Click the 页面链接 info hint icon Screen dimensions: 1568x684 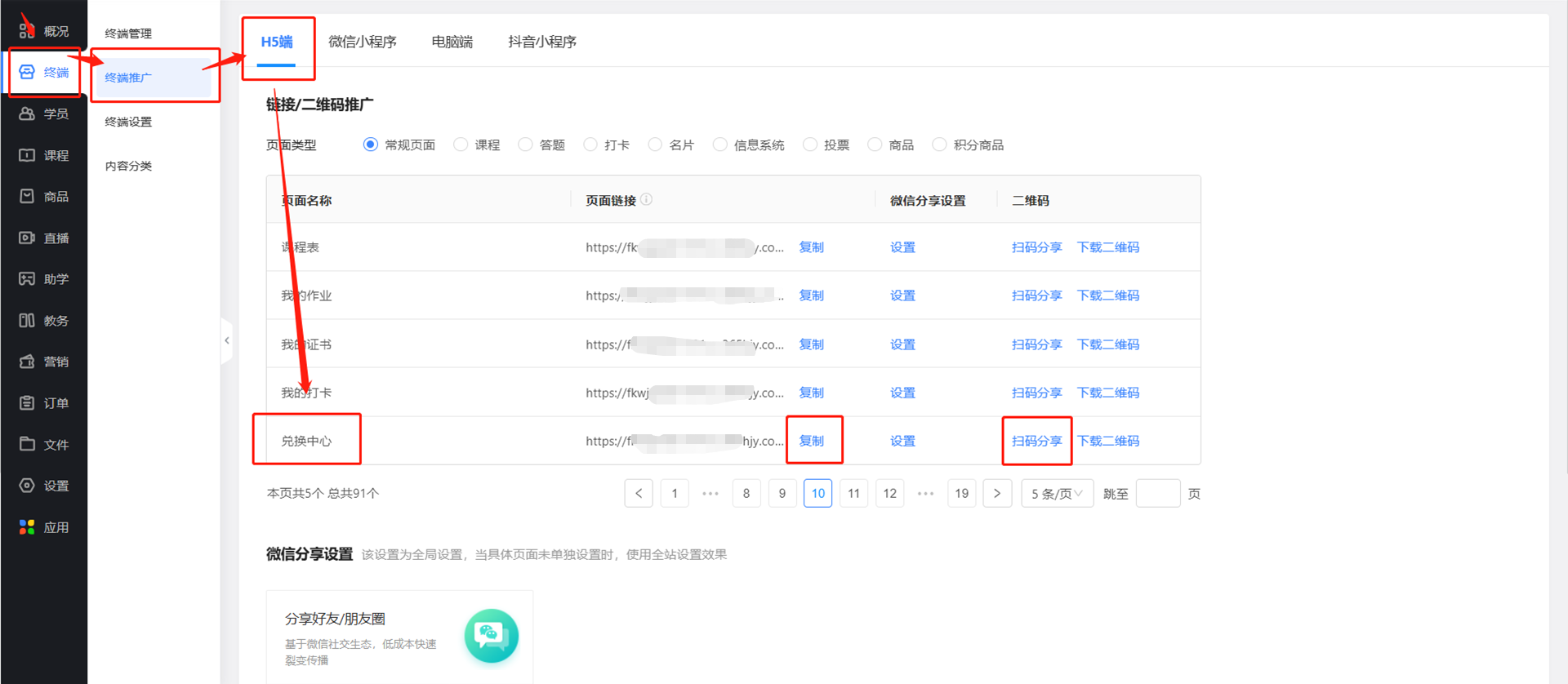pyautogui.click(x=647, y=200)
